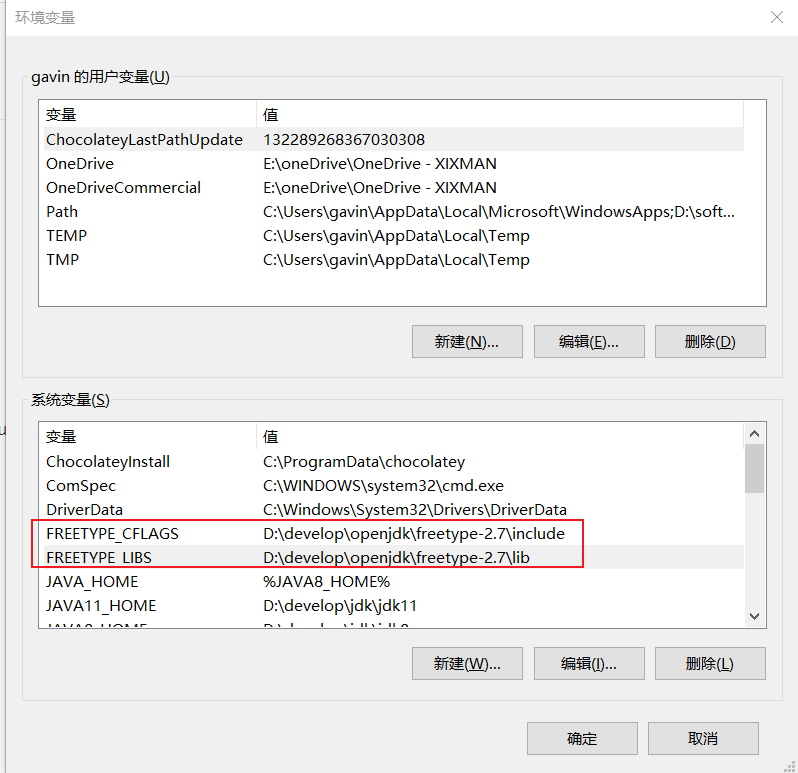This screenshot has width=798, height=773.
Task: Click 删除(D) button for user variables
Action: (710, 341)
